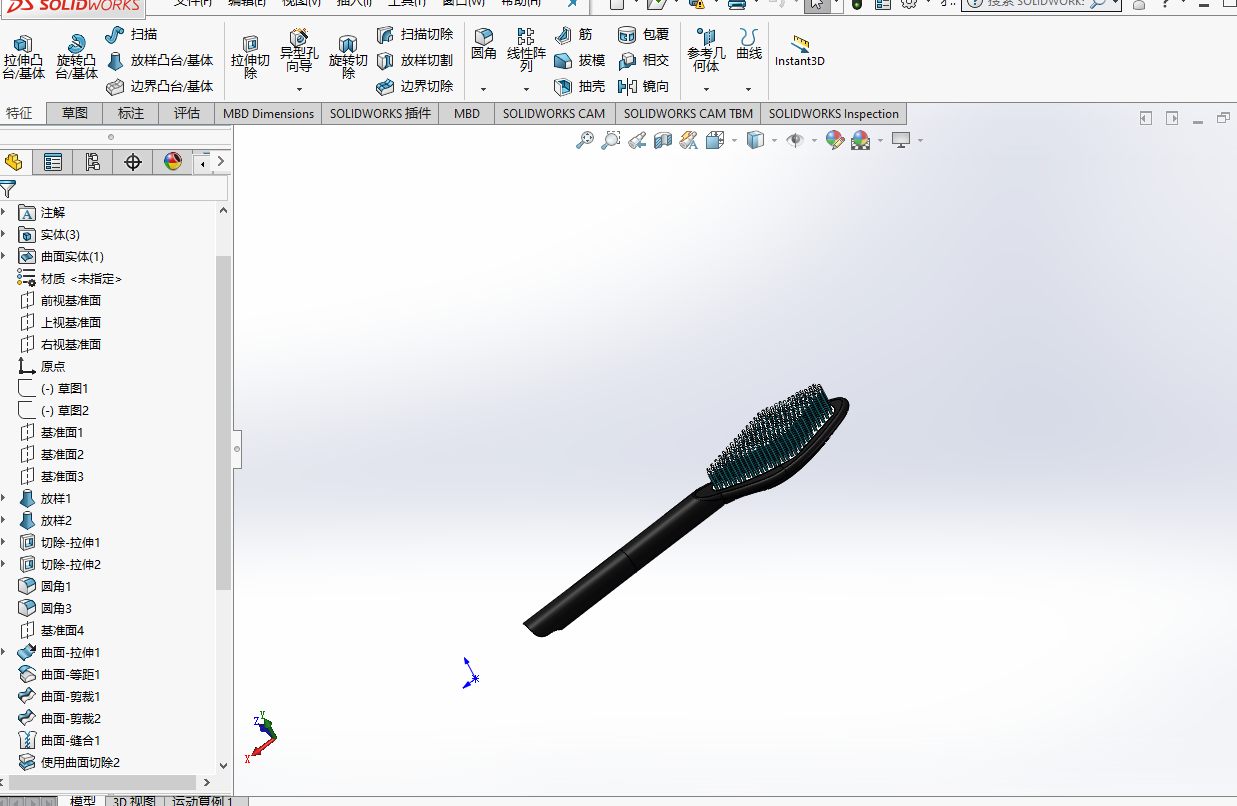Select the 拉伸凸台/基体 extrude boss tool
1237x806 pixels.
click(24, 57)
